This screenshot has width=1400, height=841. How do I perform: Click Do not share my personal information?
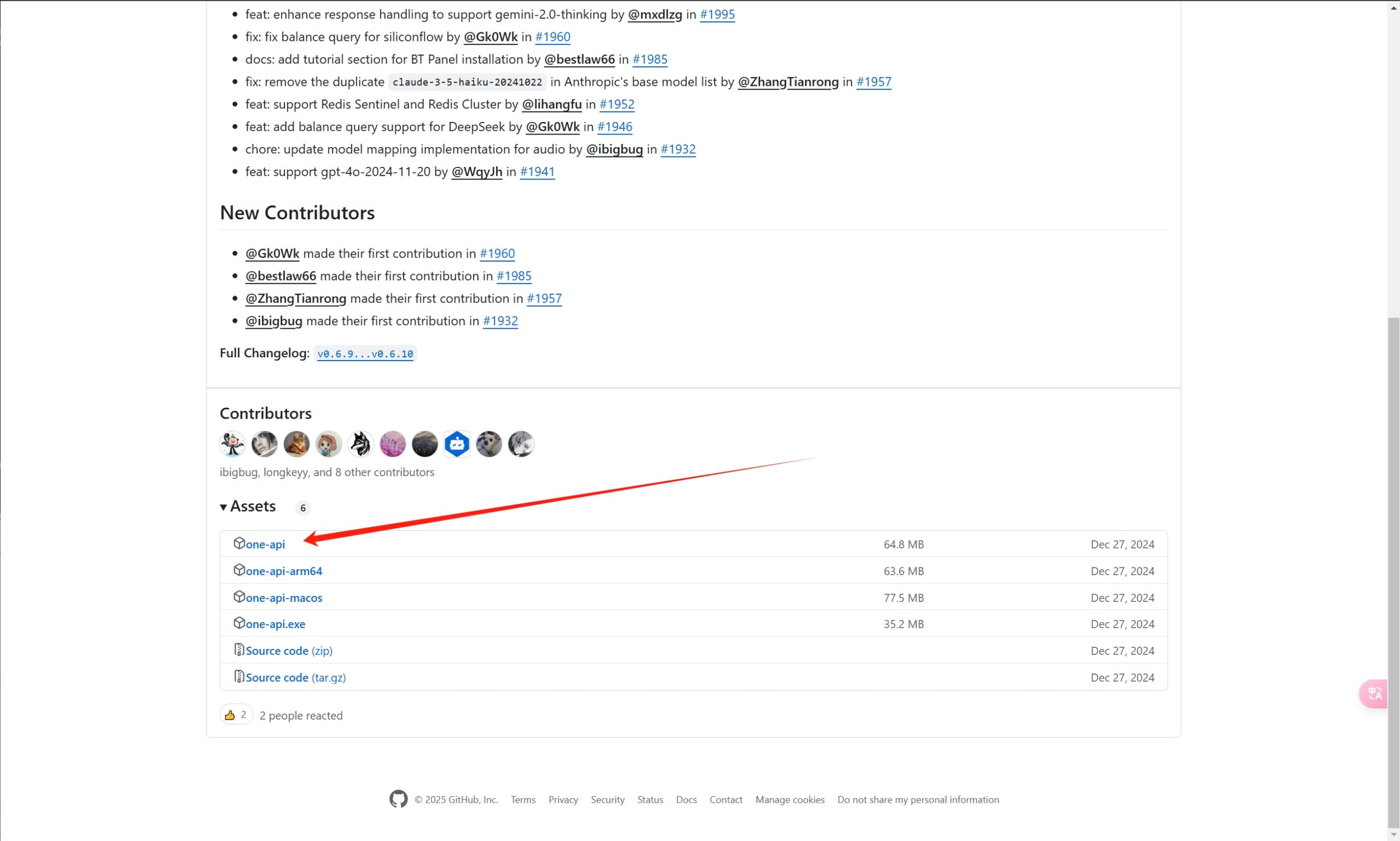pos(918,799)
